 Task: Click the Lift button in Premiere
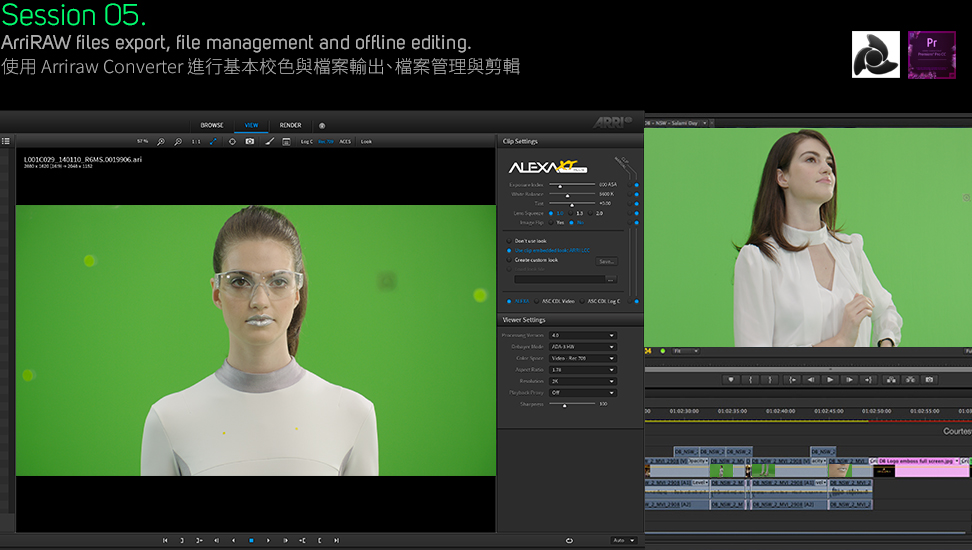[x=891, y=379]
